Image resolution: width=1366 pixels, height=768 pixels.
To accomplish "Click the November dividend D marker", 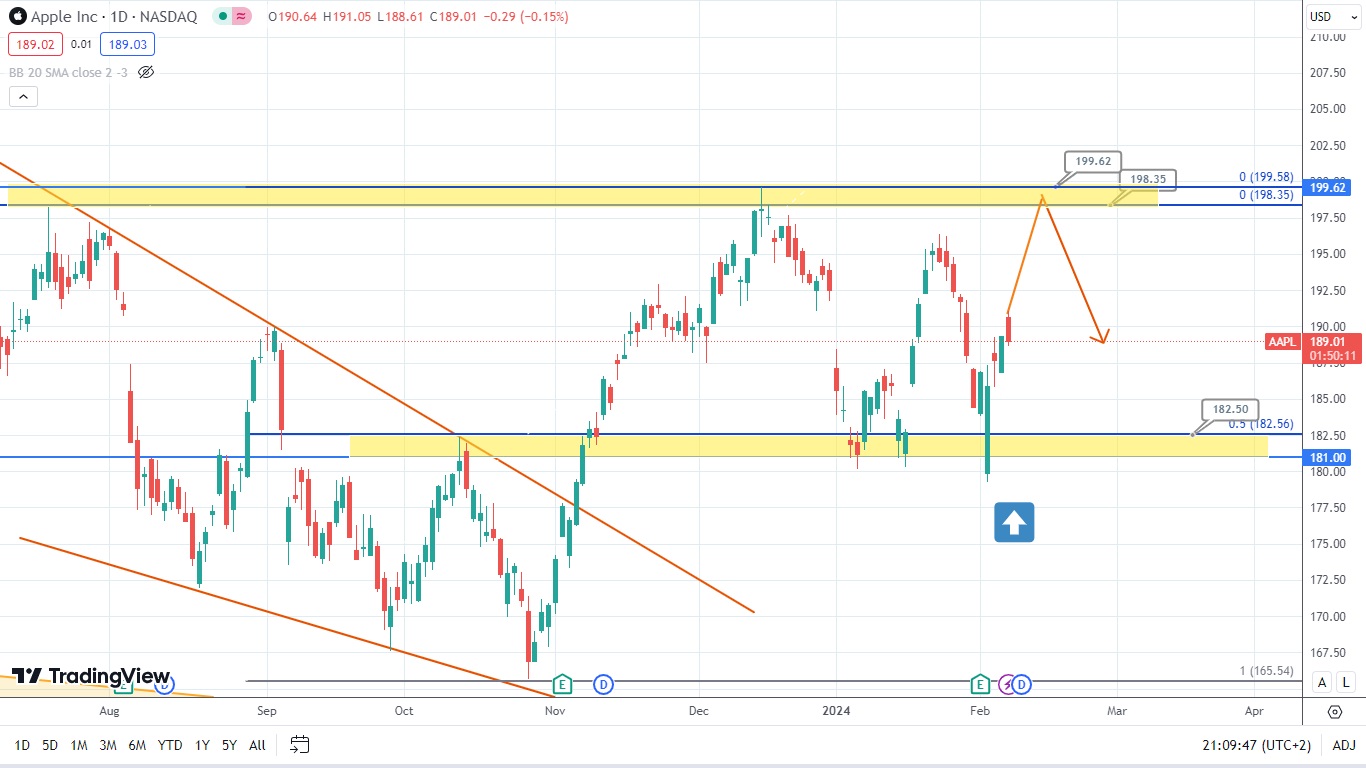I will pos(603,684).
